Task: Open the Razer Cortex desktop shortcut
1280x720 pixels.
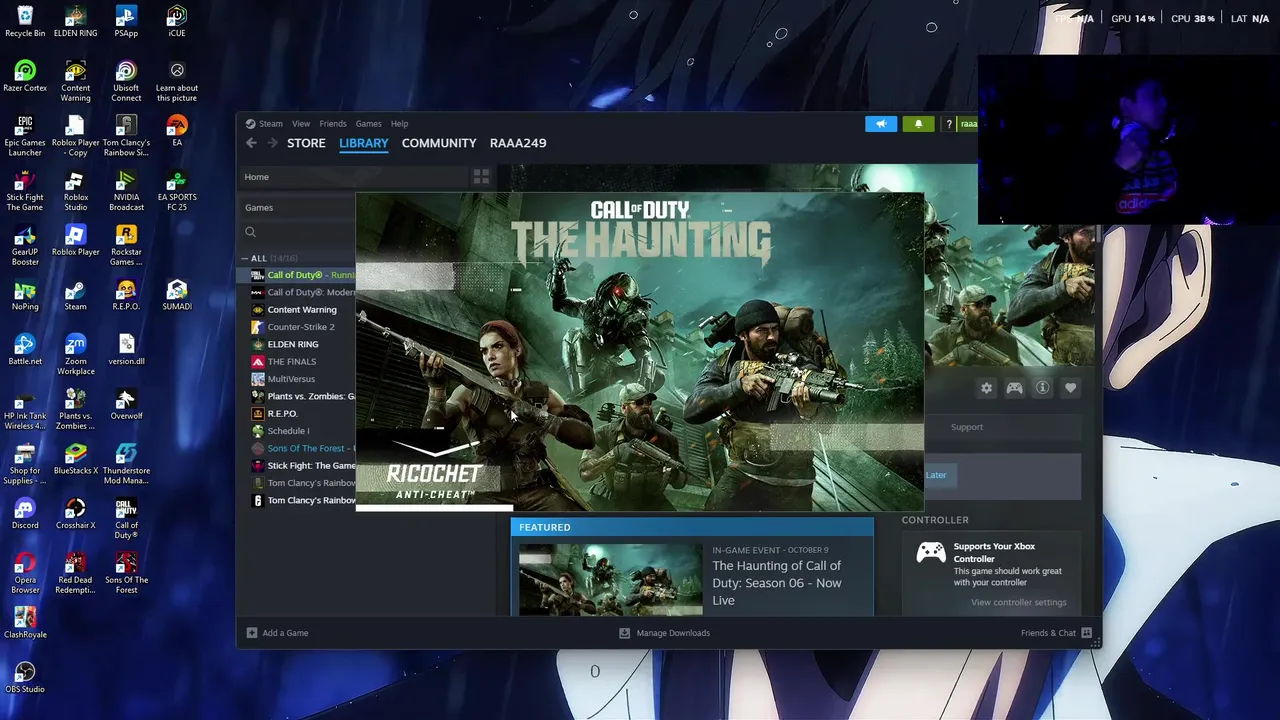Action: point(25,77)
